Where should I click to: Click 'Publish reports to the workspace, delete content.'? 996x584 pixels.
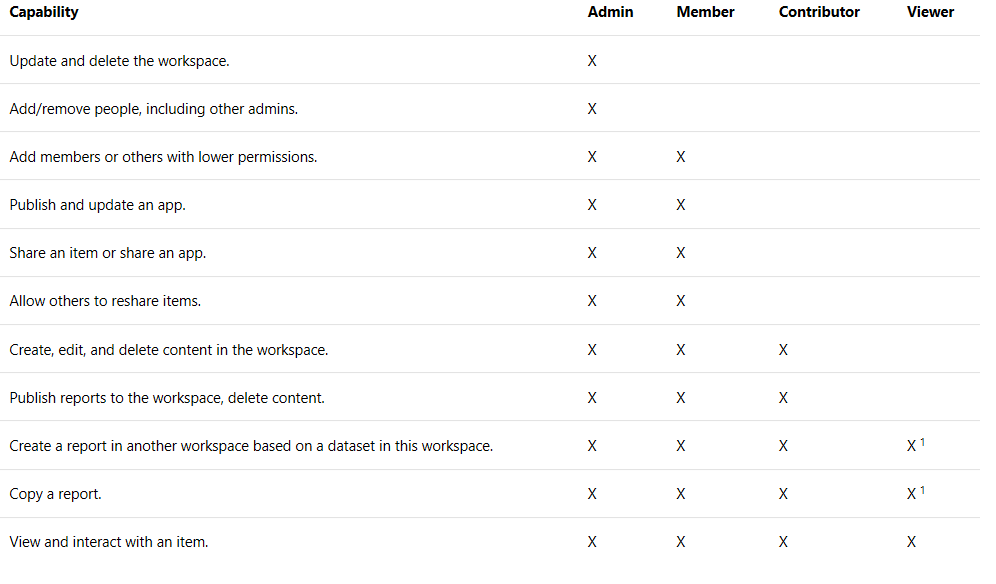[x=166, y=398]
